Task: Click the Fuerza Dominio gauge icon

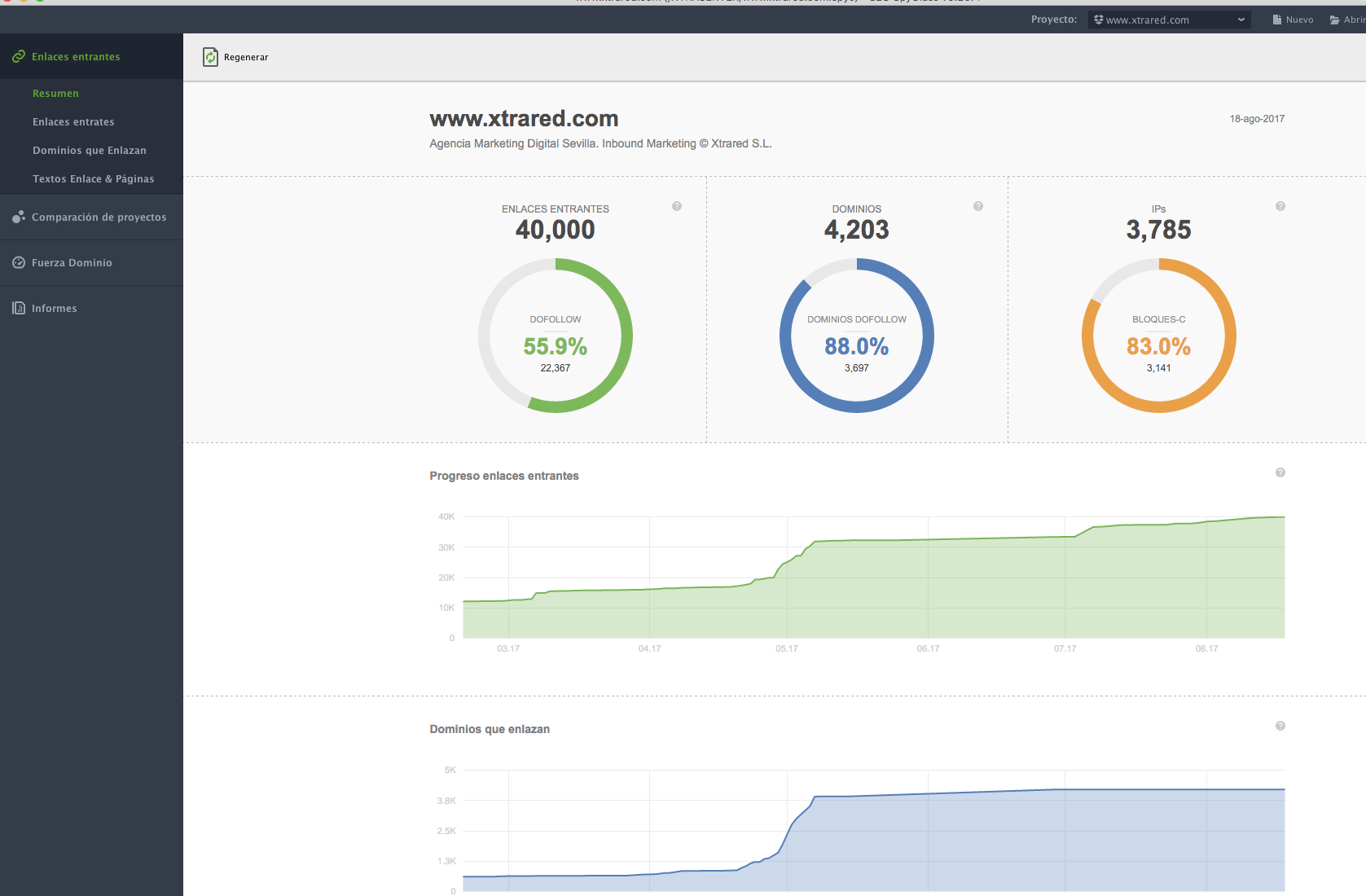Action: pyautogui.click(x=19, y=262)
